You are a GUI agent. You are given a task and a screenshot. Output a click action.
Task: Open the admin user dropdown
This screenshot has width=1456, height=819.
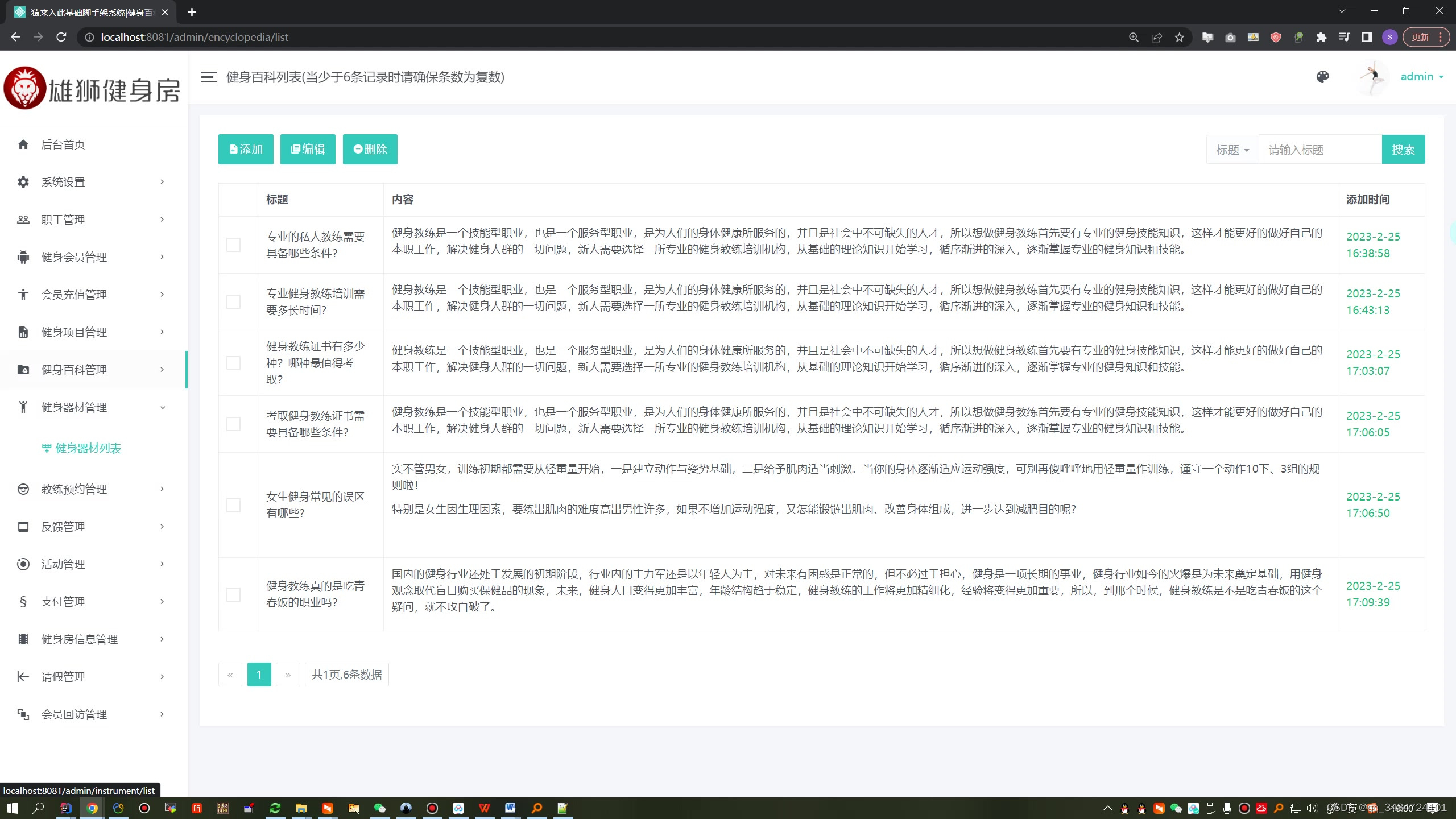(1421, 77)
